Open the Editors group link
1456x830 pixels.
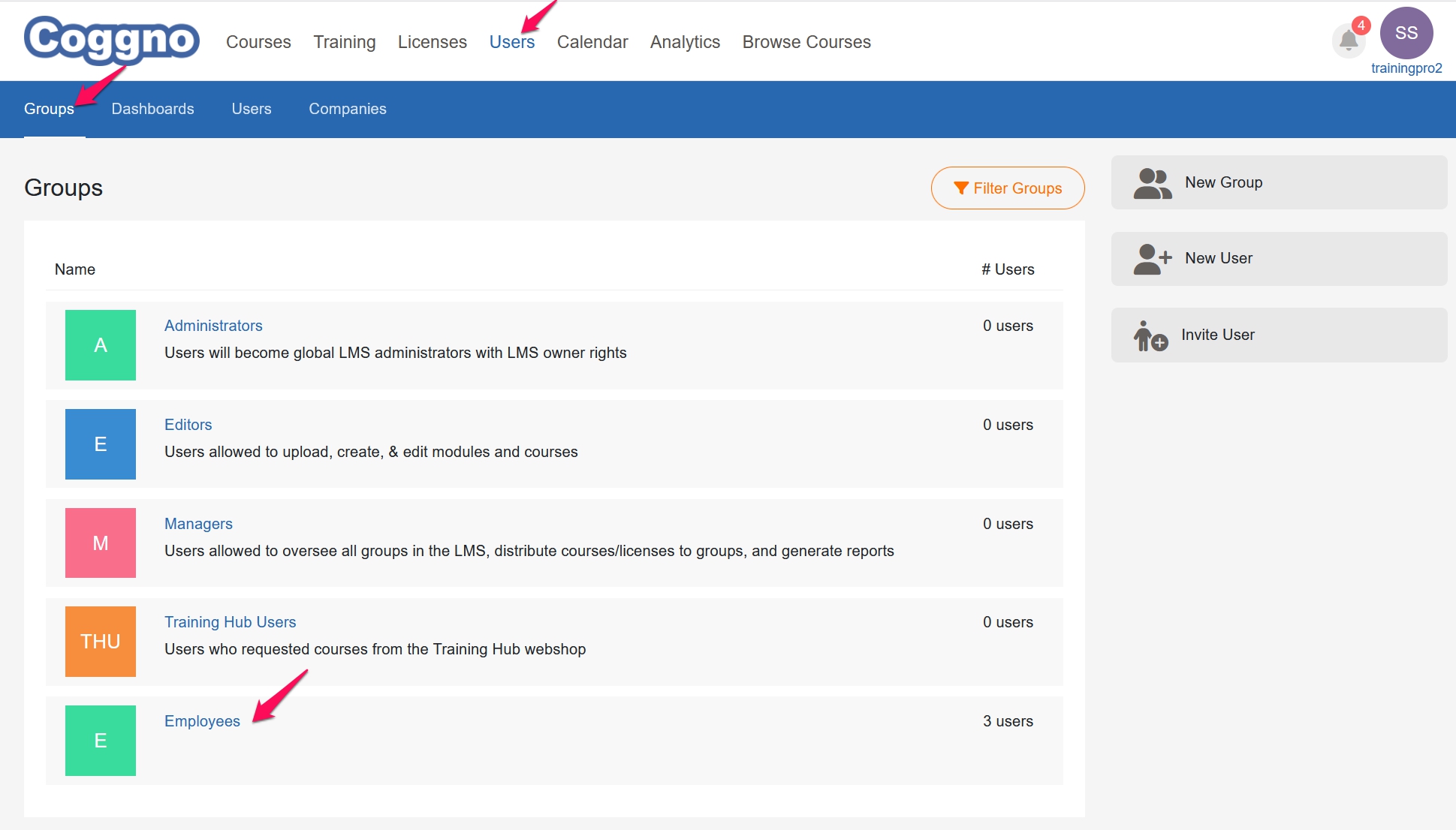pyautogui.click(x=188, y=425)
